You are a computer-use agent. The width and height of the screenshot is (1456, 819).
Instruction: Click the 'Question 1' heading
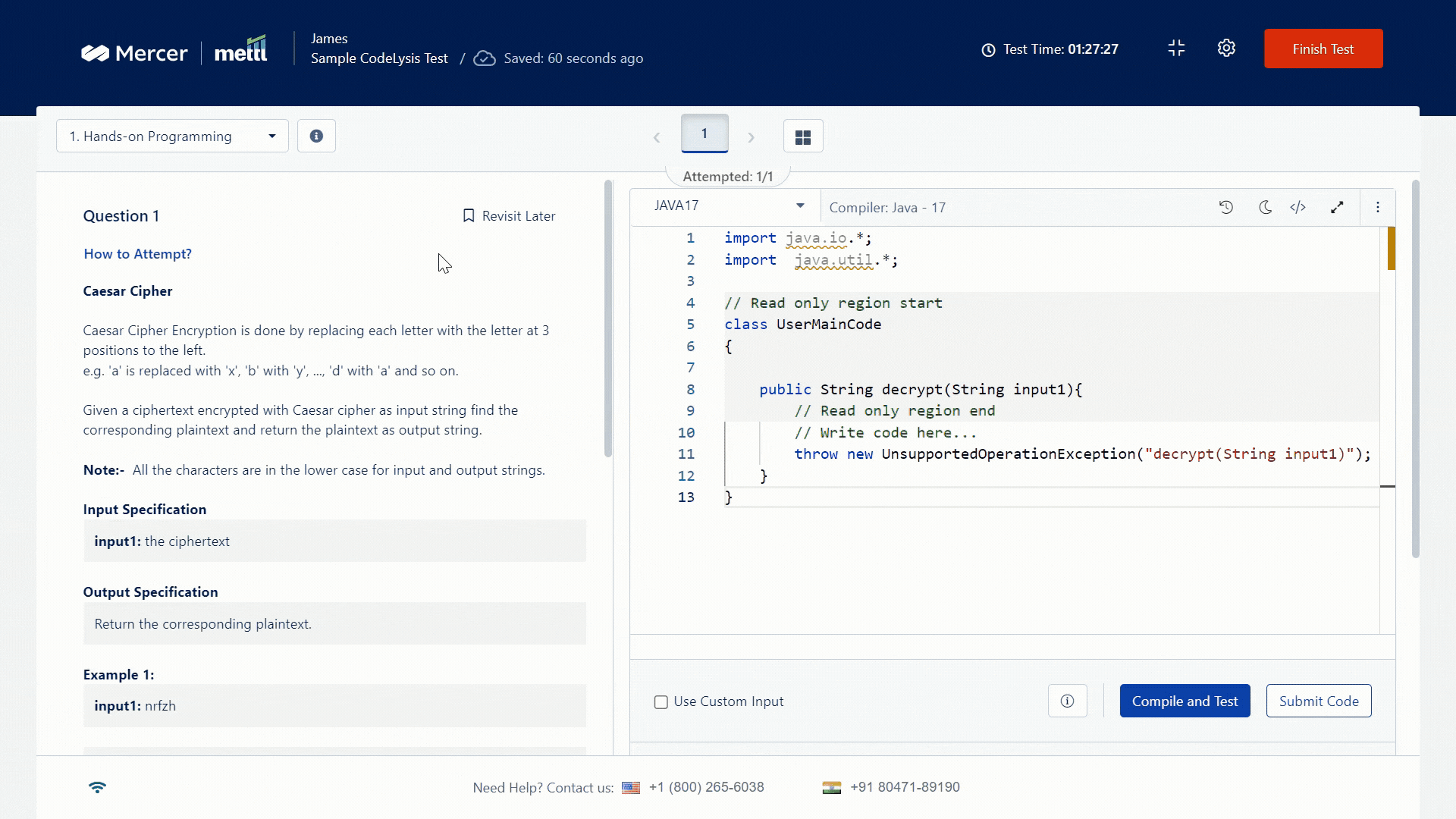click(x=121, y=216)
